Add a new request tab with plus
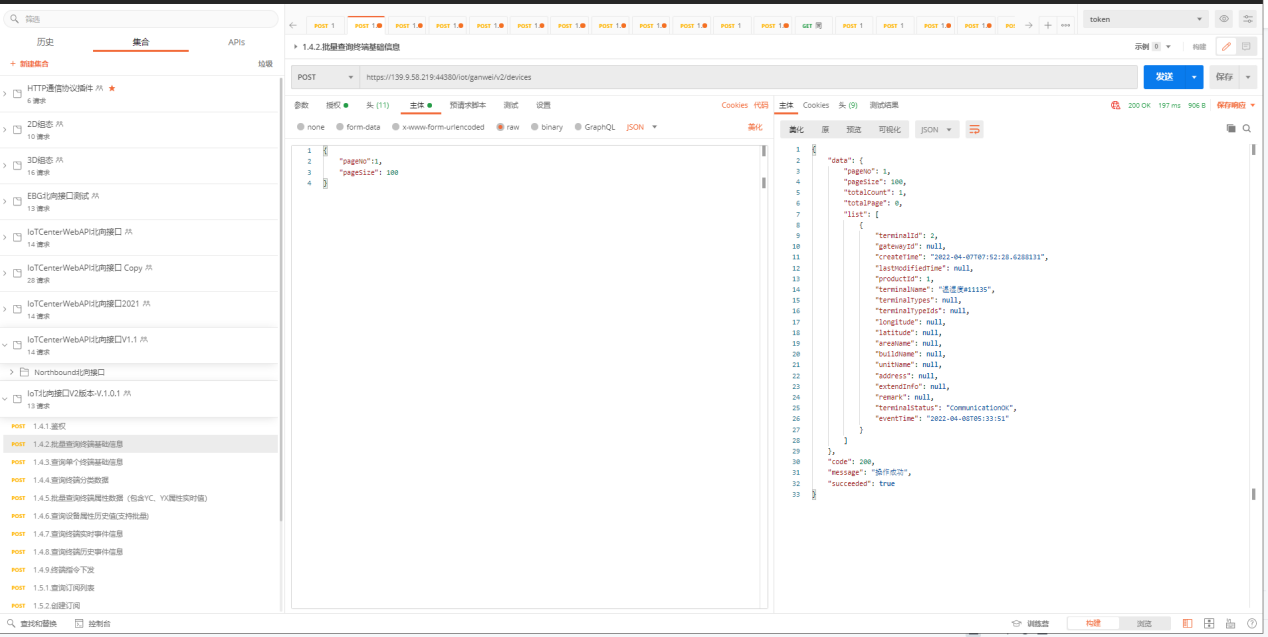The image size is (1268, 637). click(1048, 25)
